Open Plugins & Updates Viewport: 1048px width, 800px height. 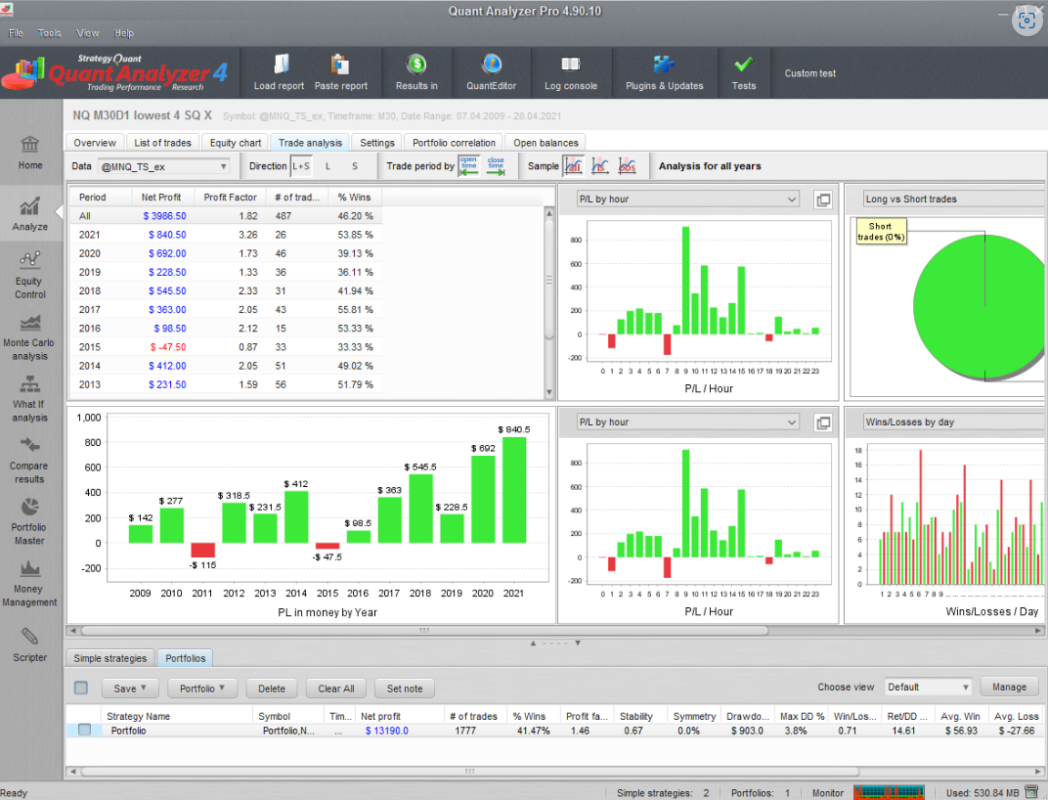pyautogui.click(x=664, y=71)
